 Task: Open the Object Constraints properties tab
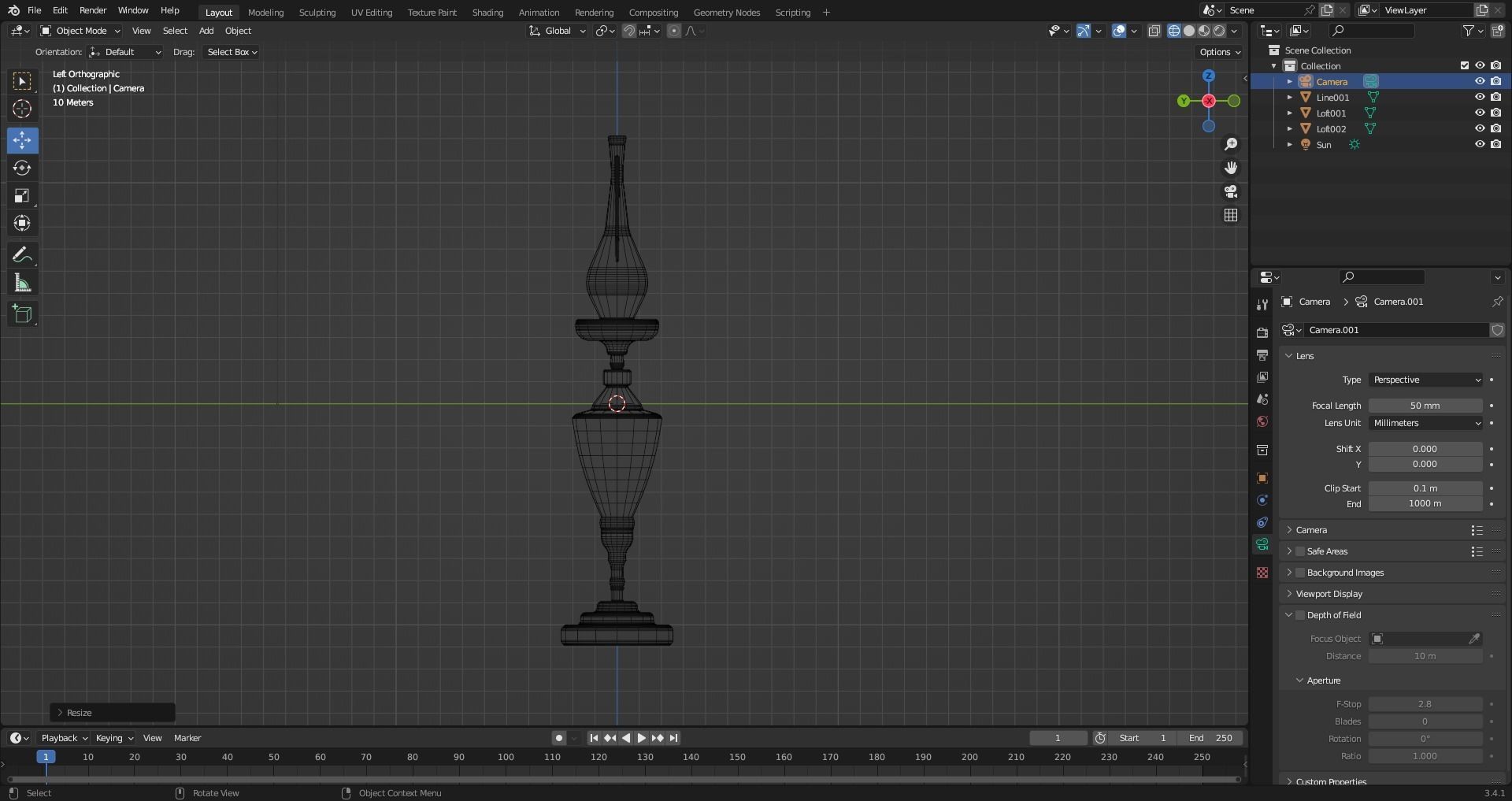point(1262,522)
